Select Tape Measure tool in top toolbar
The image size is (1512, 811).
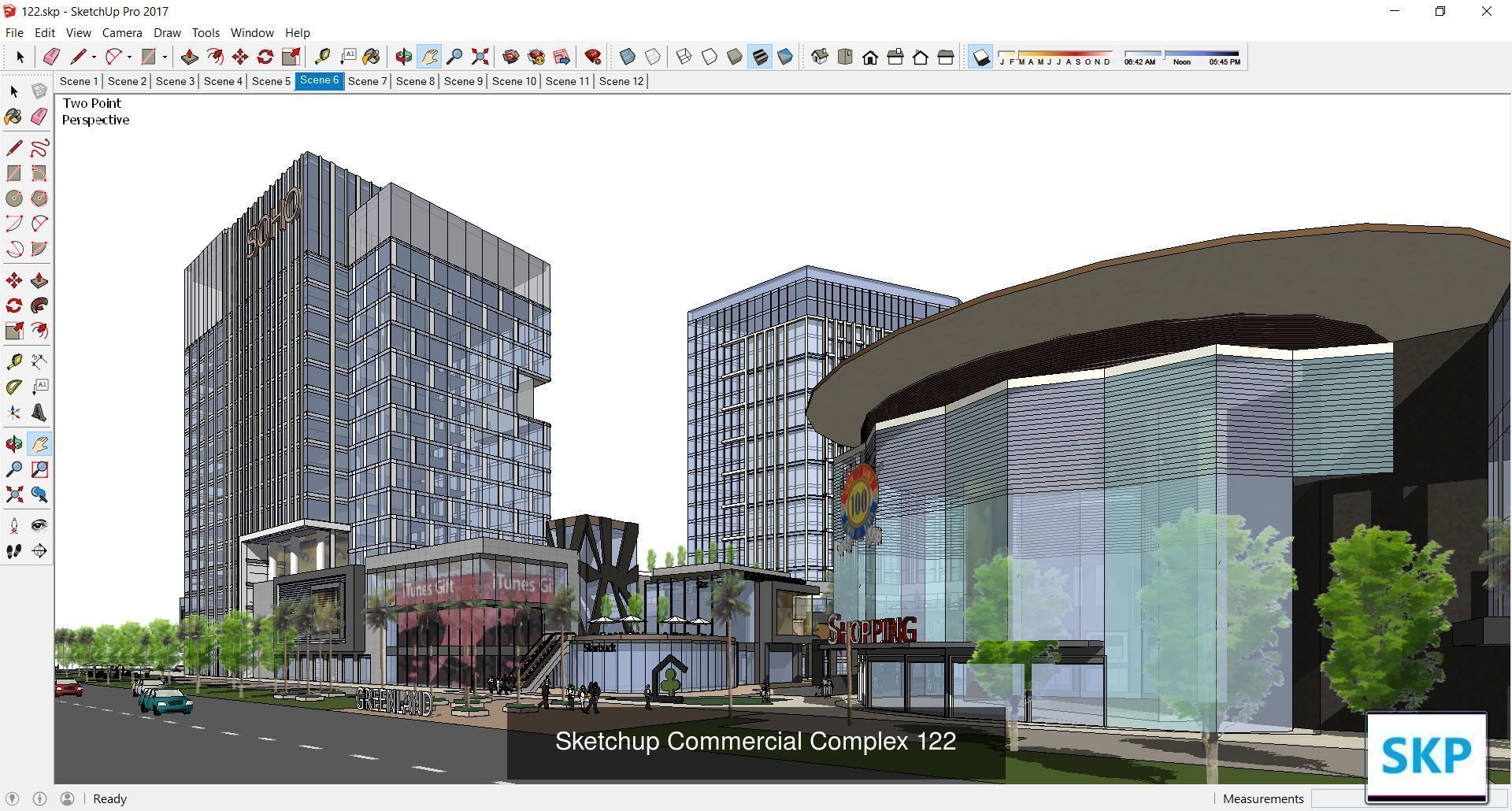(322, 57)
